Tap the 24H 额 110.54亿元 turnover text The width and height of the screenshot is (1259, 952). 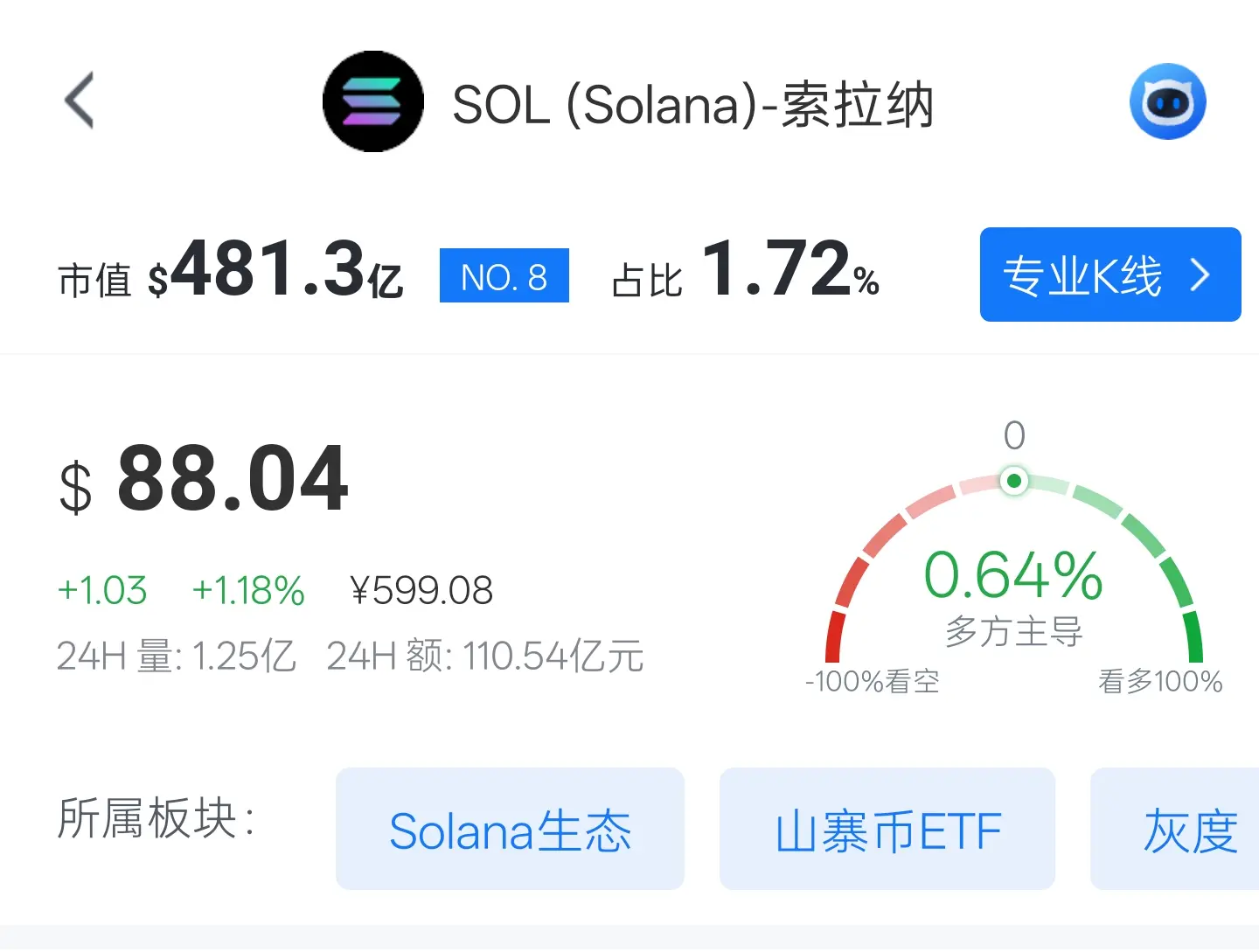[485, 657]
